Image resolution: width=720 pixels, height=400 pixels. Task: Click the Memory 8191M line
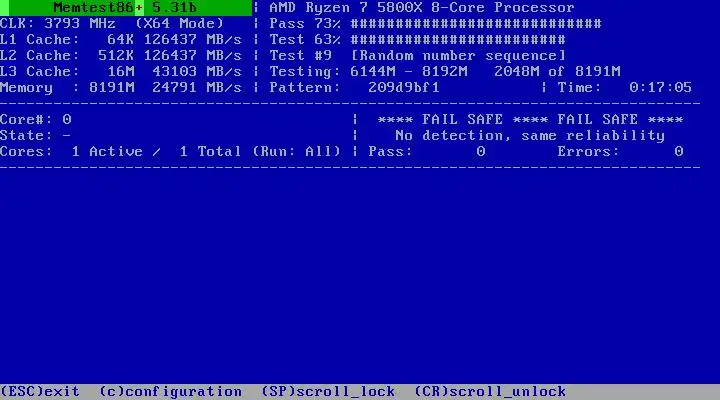121,87
